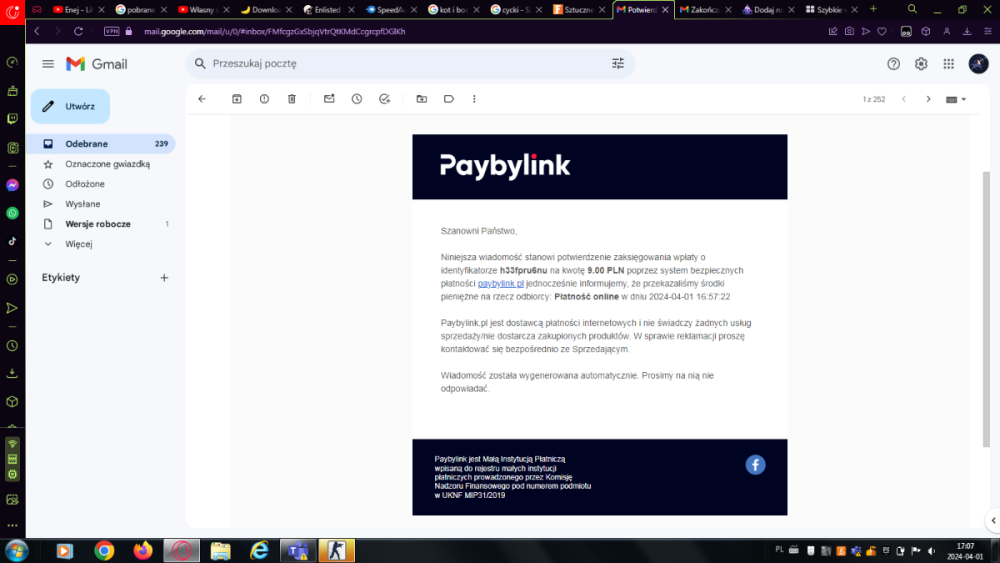Image resolution: width=1000 pixels, height=563 pixels.
Task: Click the back arrow to return to inbox
Action: (x=202, y=99)
